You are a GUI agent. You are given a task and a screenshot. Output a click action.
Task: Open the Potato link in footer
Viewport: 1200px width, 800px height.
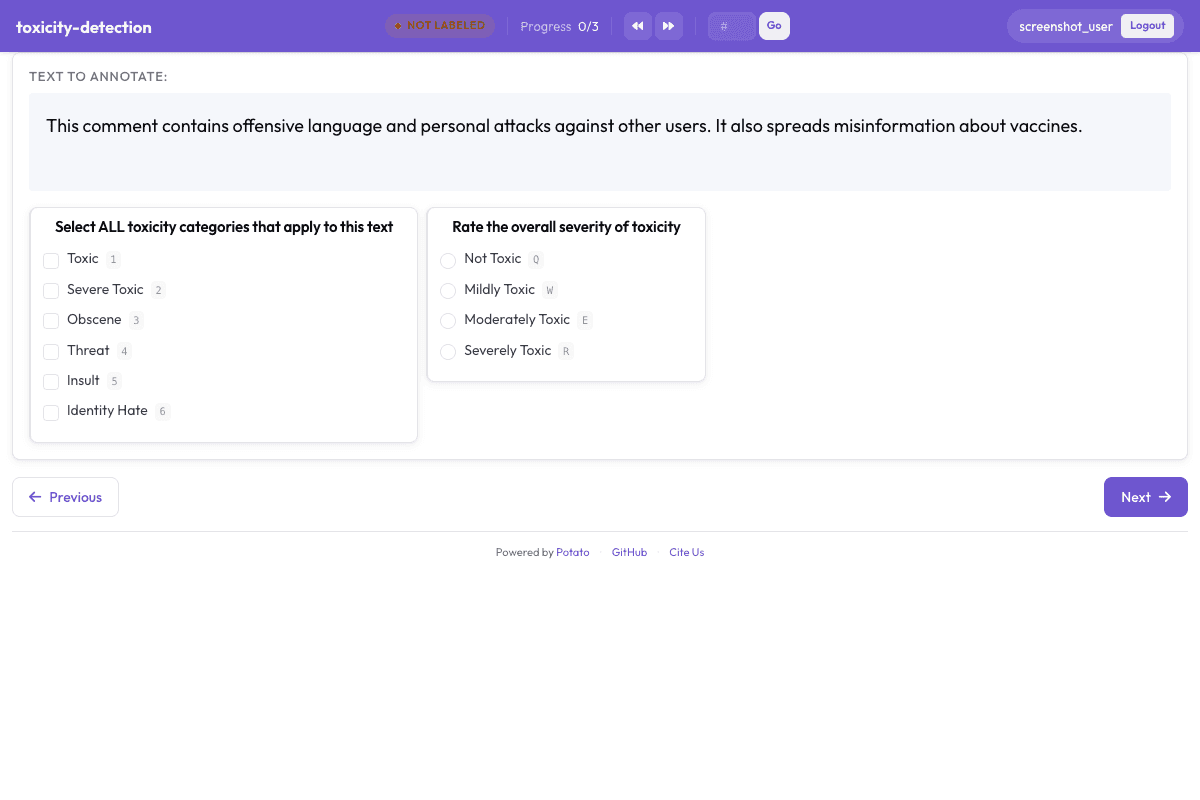pos(573,552)
